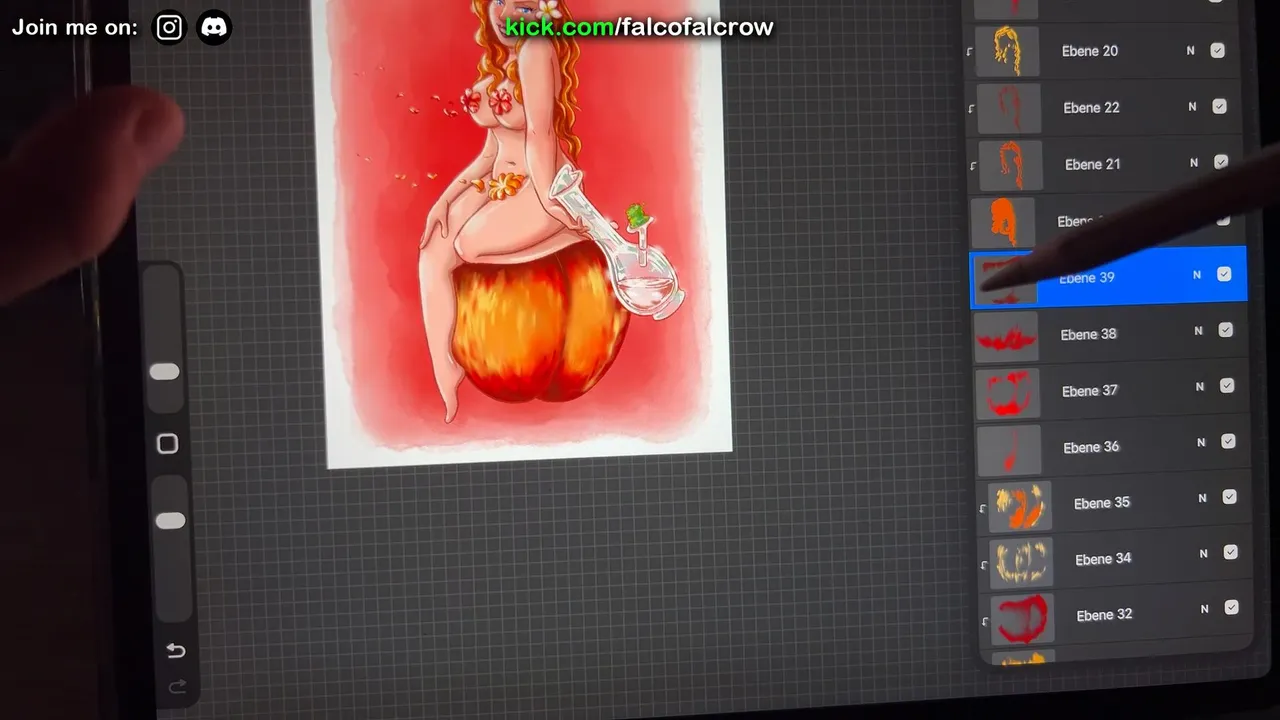
Task: Toggle visibility checkbox of Ebene 37
Action: pyautogui.click(x=1227, y=386)
